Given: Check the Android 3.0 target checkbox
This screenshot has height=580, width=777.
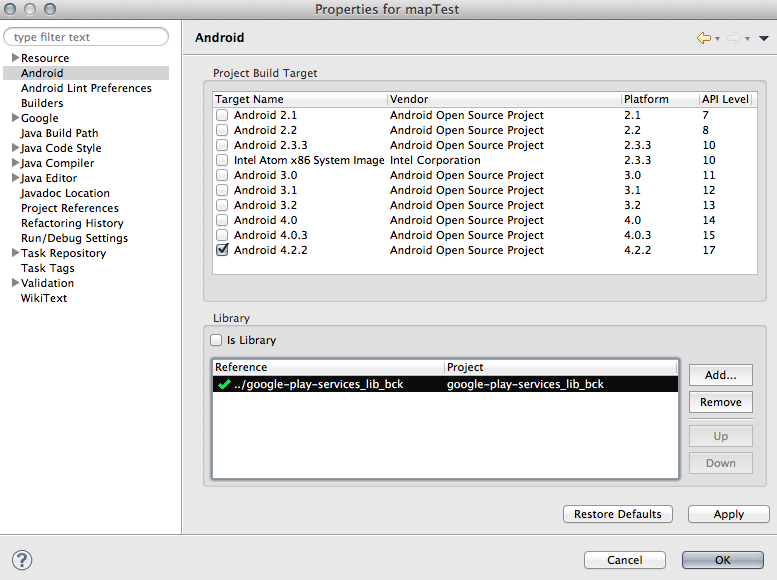Looking at the screenshot, I should coord(222,175).
